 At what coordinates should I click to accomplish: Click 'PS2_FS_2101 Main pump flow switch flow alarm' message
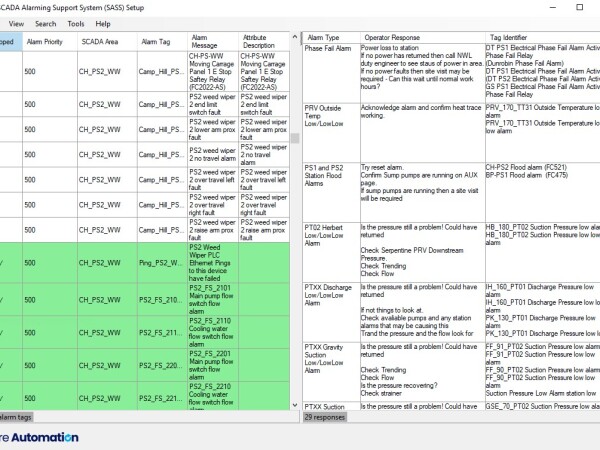pyautogui.click(x=213, y=300)
